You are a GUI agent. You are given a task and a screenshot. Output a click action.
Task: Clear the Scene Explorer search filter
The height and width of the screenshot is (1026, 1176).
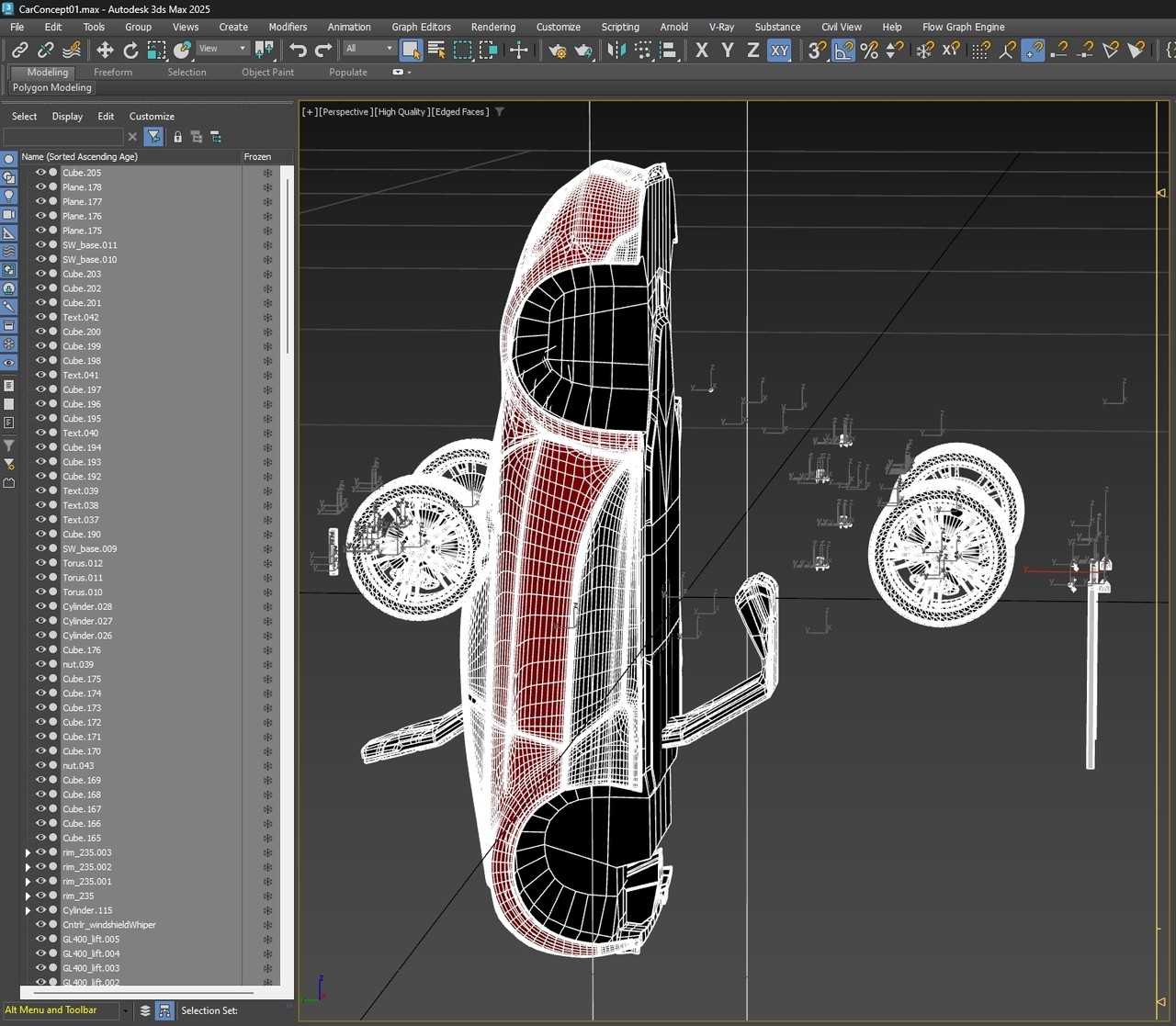tap(132, 137)
